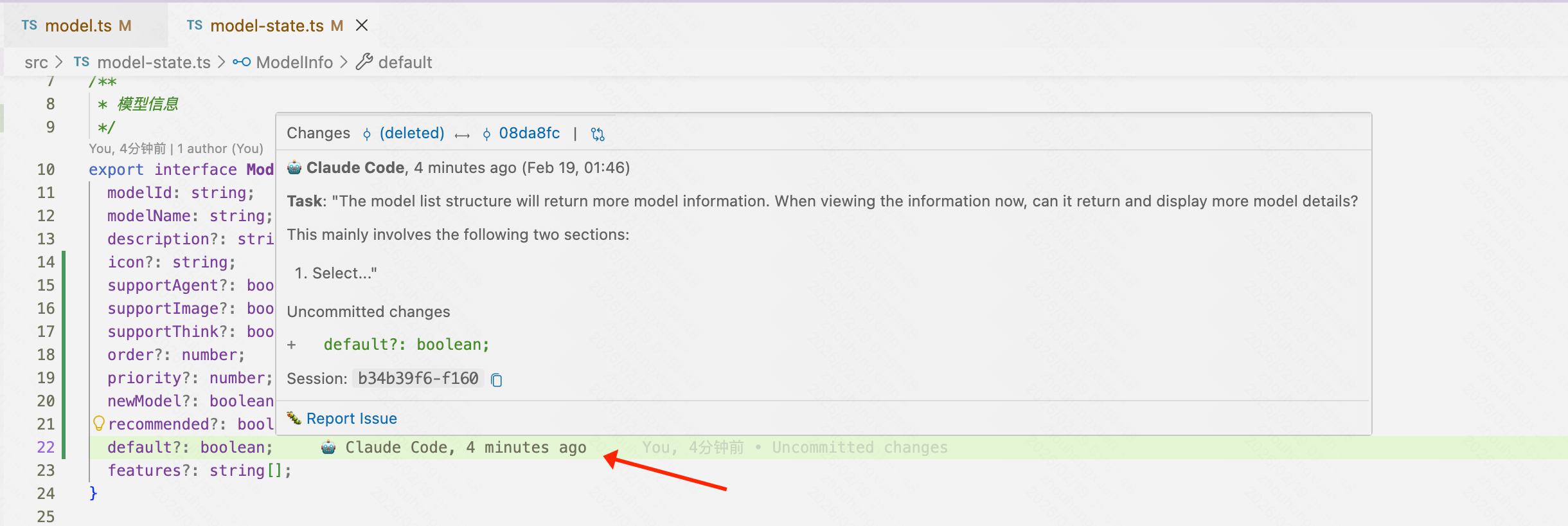Click the lightbulb quick-fix icon on line 21

(x=98, y=423)
